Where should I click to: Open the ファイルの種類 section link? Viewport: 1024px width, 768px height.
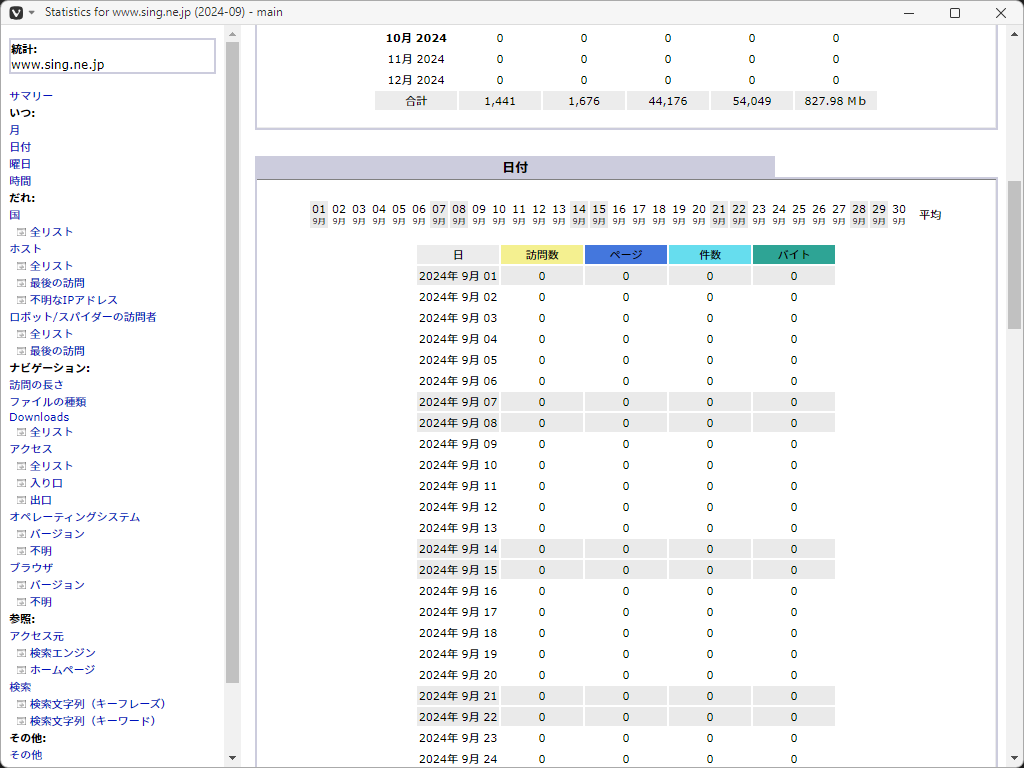tap(48, 402)
